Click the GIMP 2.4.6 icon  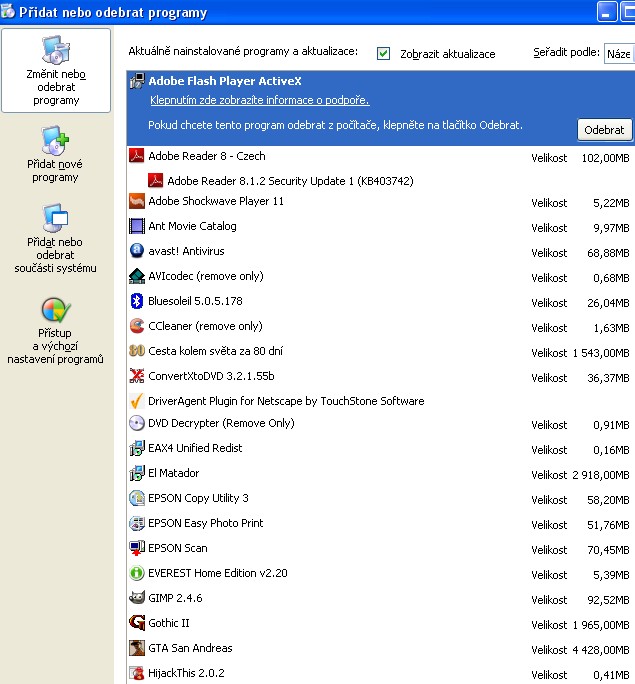coord(138,598)
